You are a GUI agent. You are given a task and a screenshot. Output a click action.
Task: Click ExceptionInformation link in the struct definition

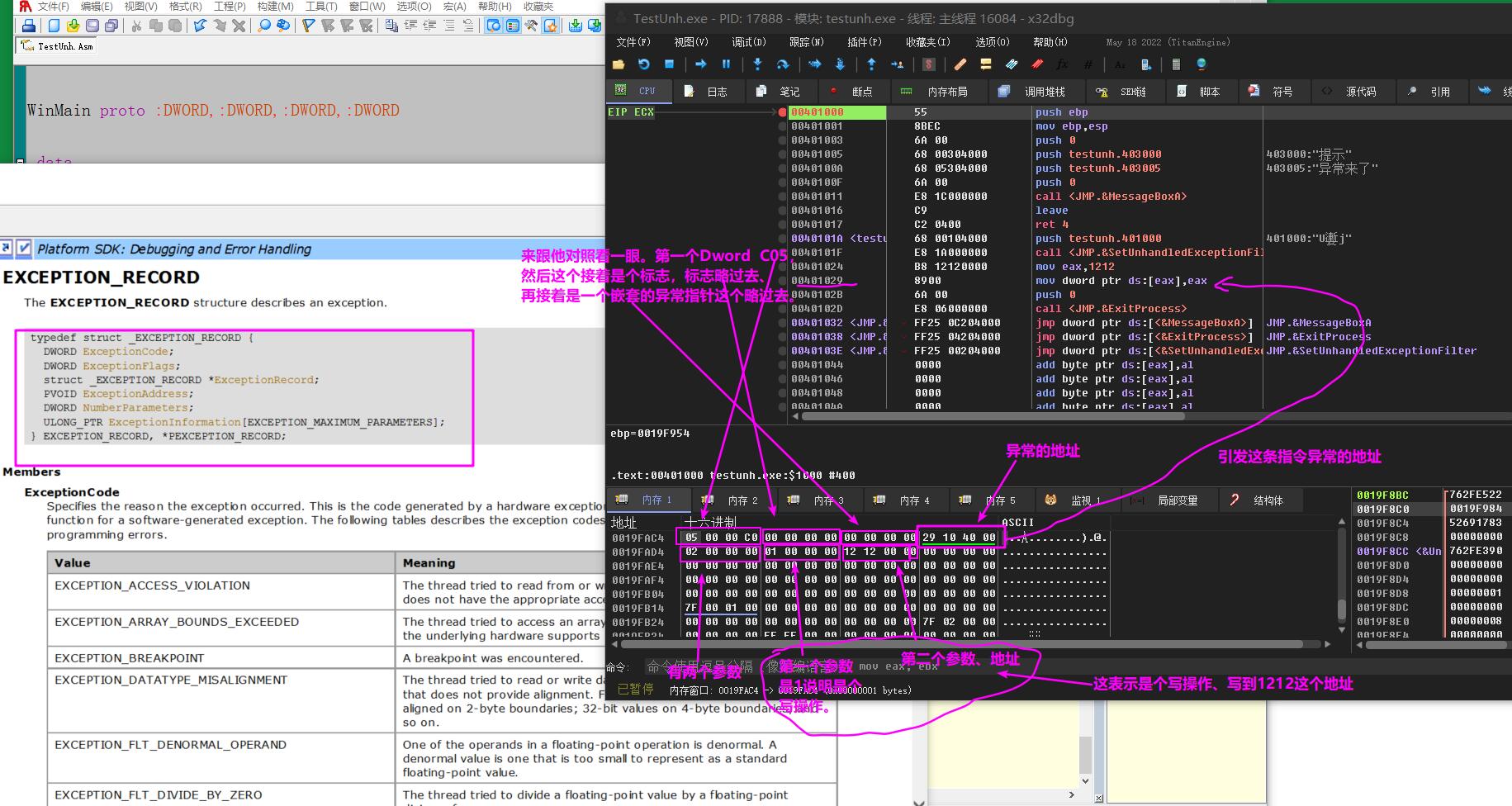click(x=174, y=422)
